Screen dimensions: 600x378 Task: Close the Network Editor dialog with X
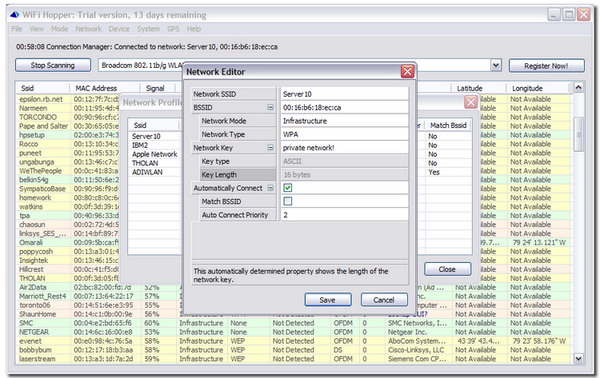pyautogui.click(x=408, y=72)
